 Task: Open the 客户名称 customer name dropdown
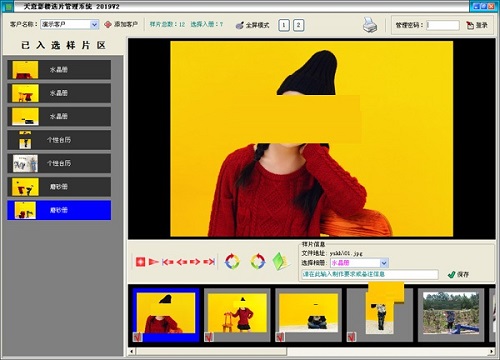[x=94, y=25]
